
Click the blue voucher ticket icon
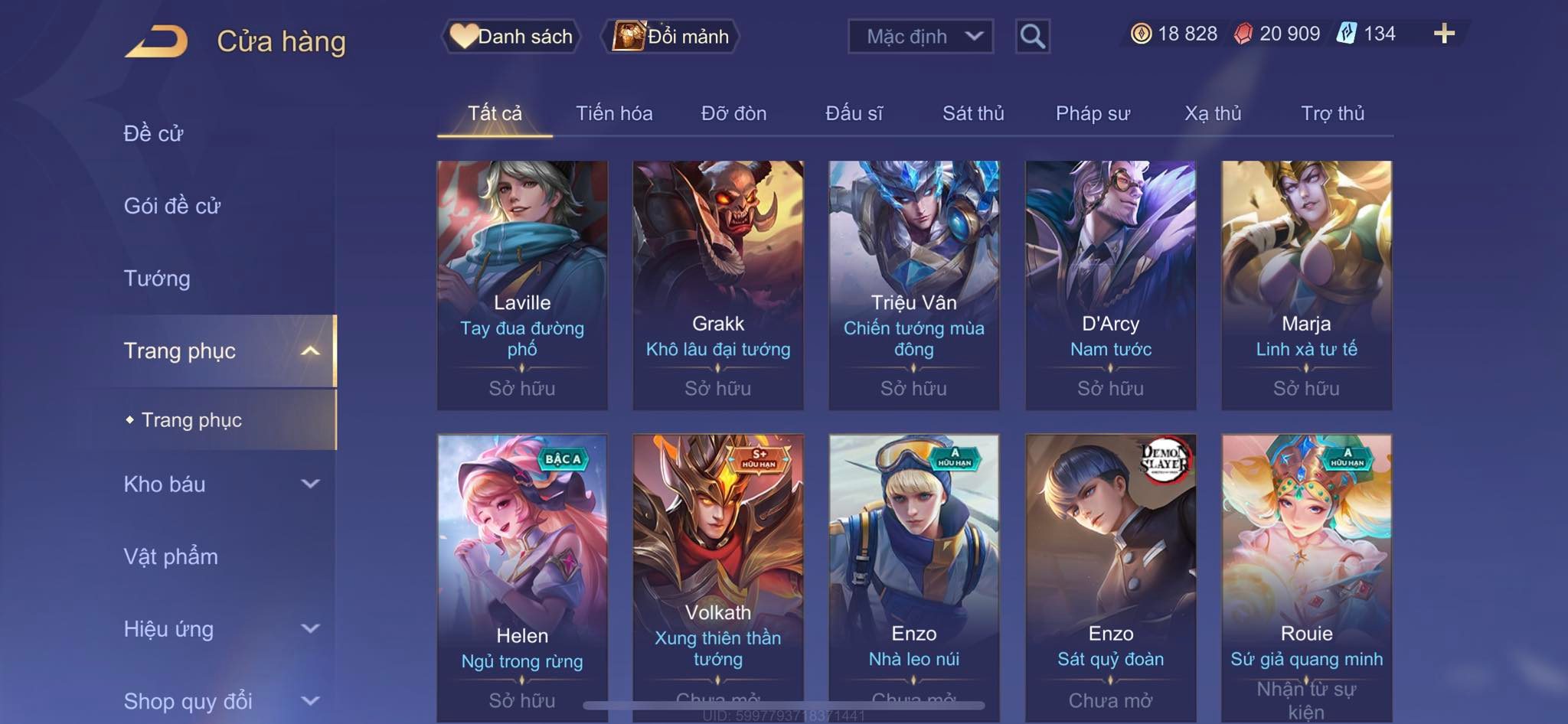pyautogui.click(x=1347, y=33)
